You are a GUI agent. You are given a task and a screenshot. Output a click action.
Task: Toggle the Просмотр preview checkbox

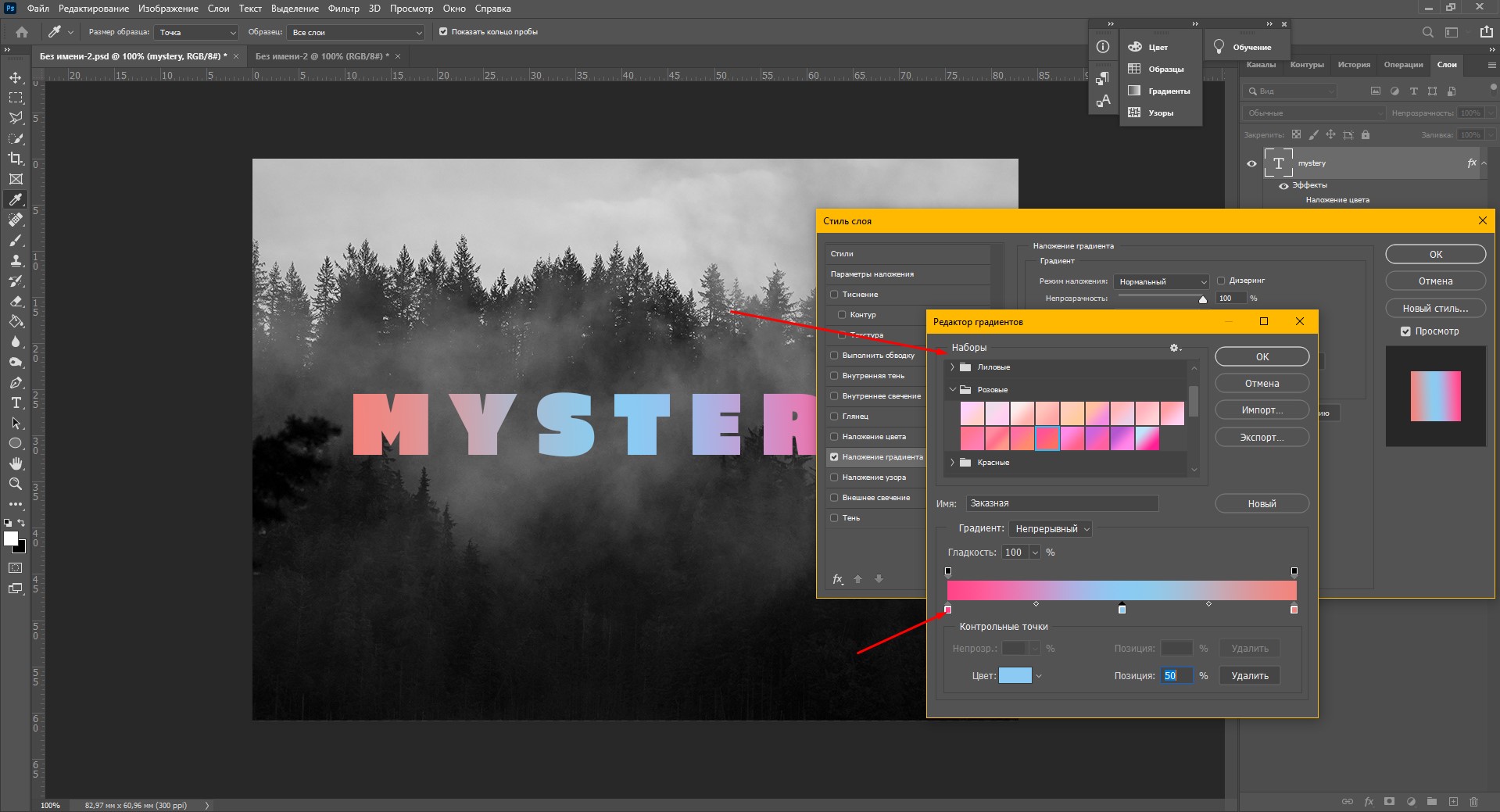click(x=1405, y=331)
